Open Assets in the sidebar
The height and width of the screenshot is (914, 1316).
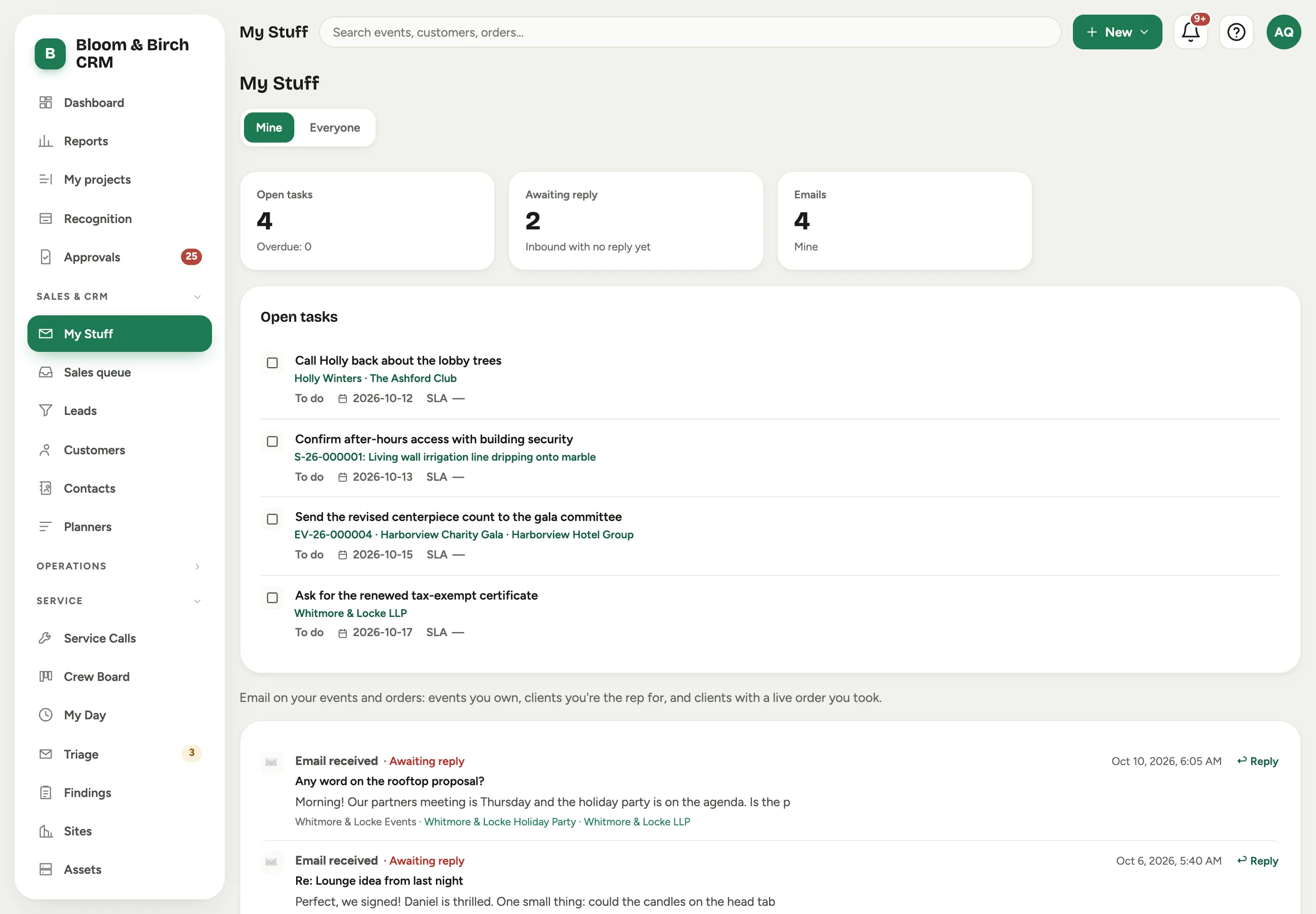[120, 869]
